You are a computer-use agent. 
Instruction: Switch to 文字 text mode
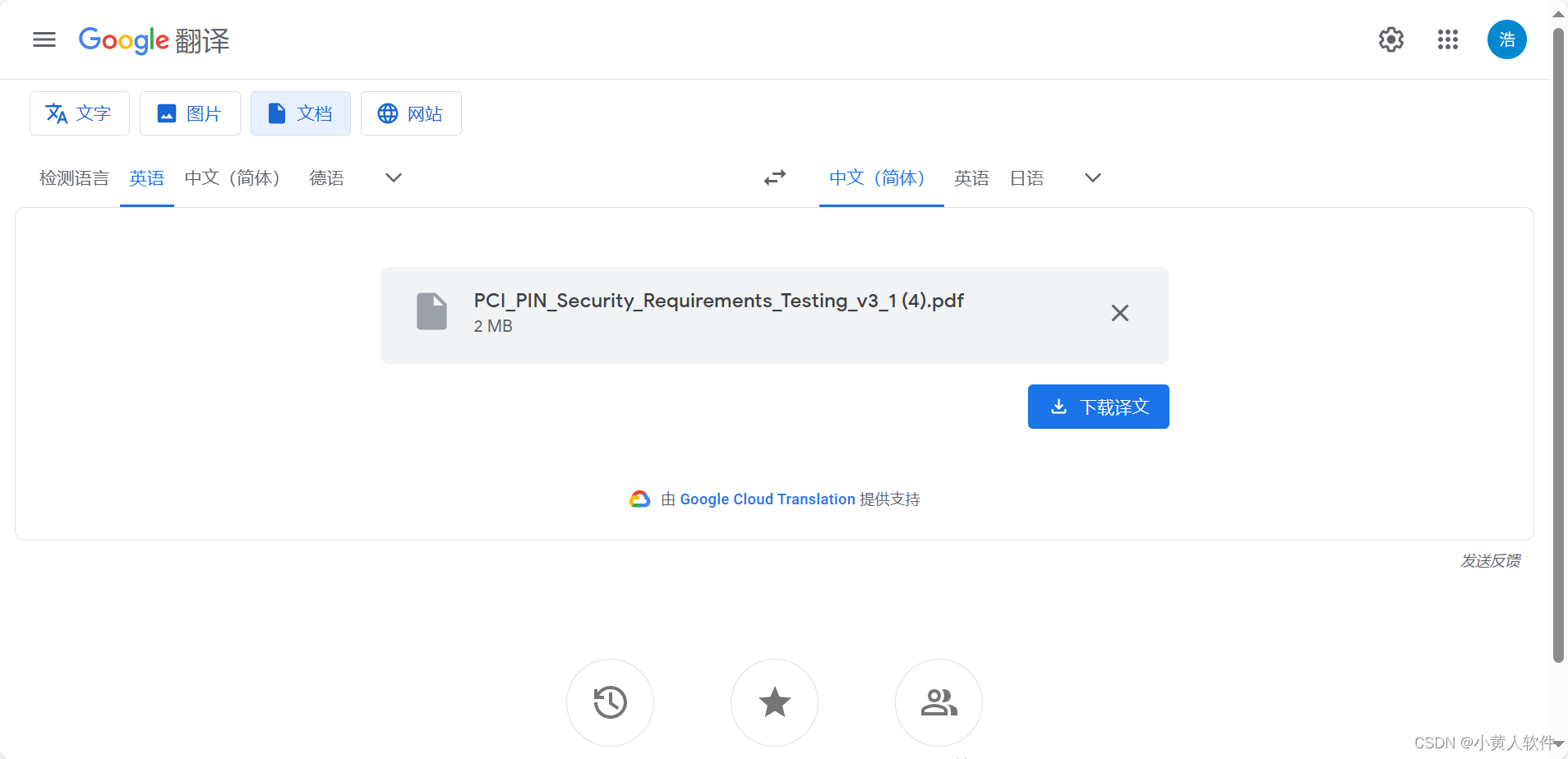pyautogui.click(x=80, y=113)
